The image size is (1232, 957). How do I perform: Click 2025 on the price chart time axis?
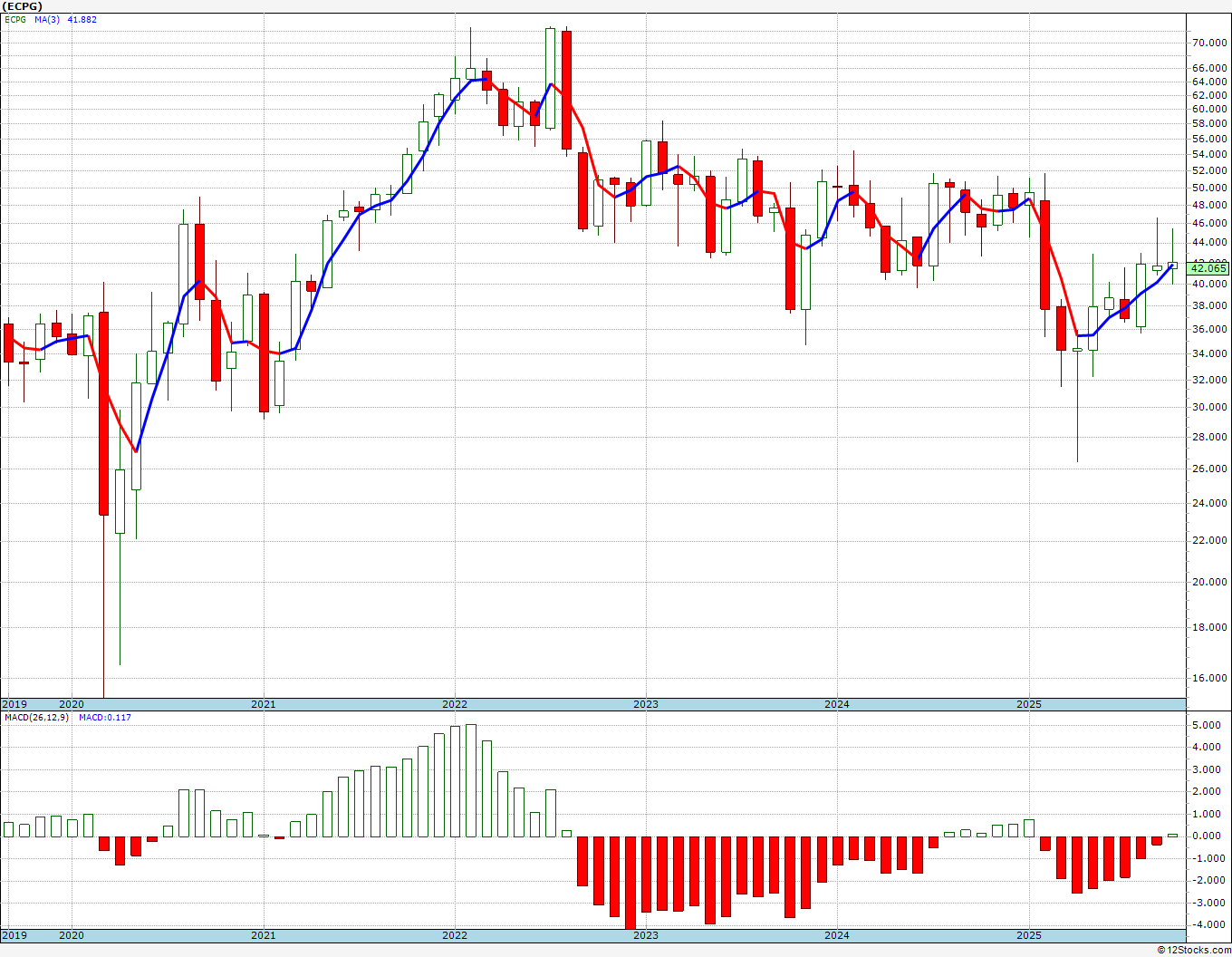(1029, 704)
